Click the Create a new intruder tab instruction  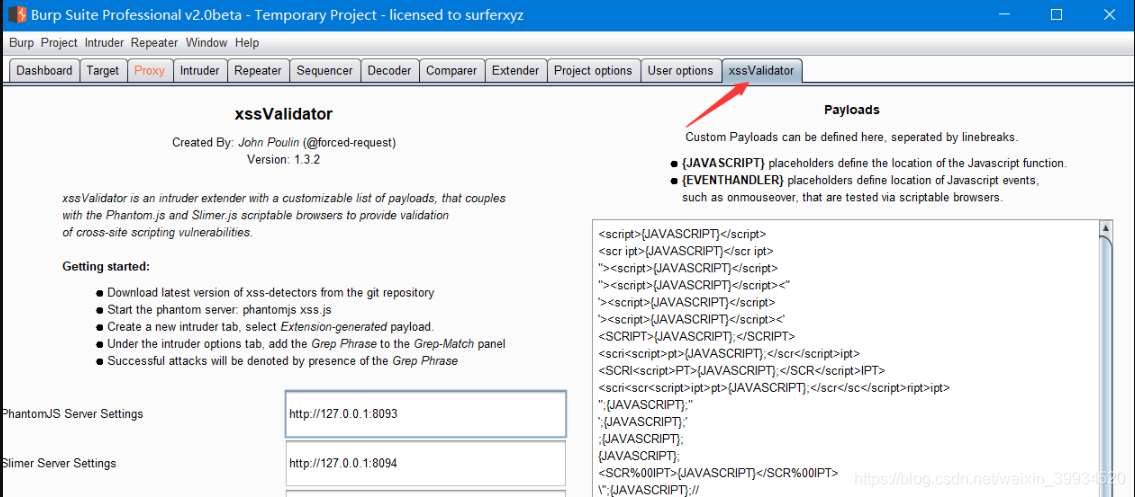270,327
